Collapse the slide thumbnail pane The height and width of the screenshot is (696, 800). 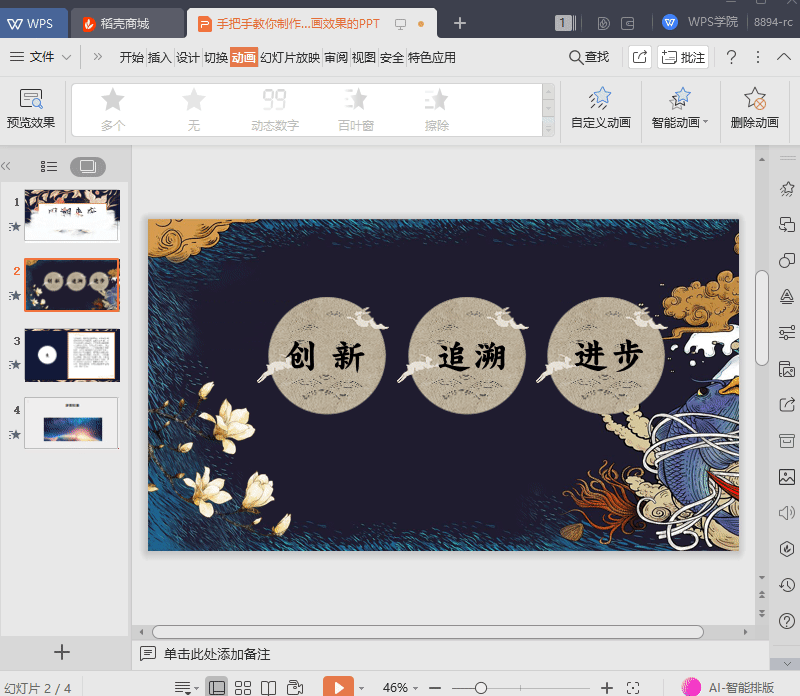pos(6,166)
